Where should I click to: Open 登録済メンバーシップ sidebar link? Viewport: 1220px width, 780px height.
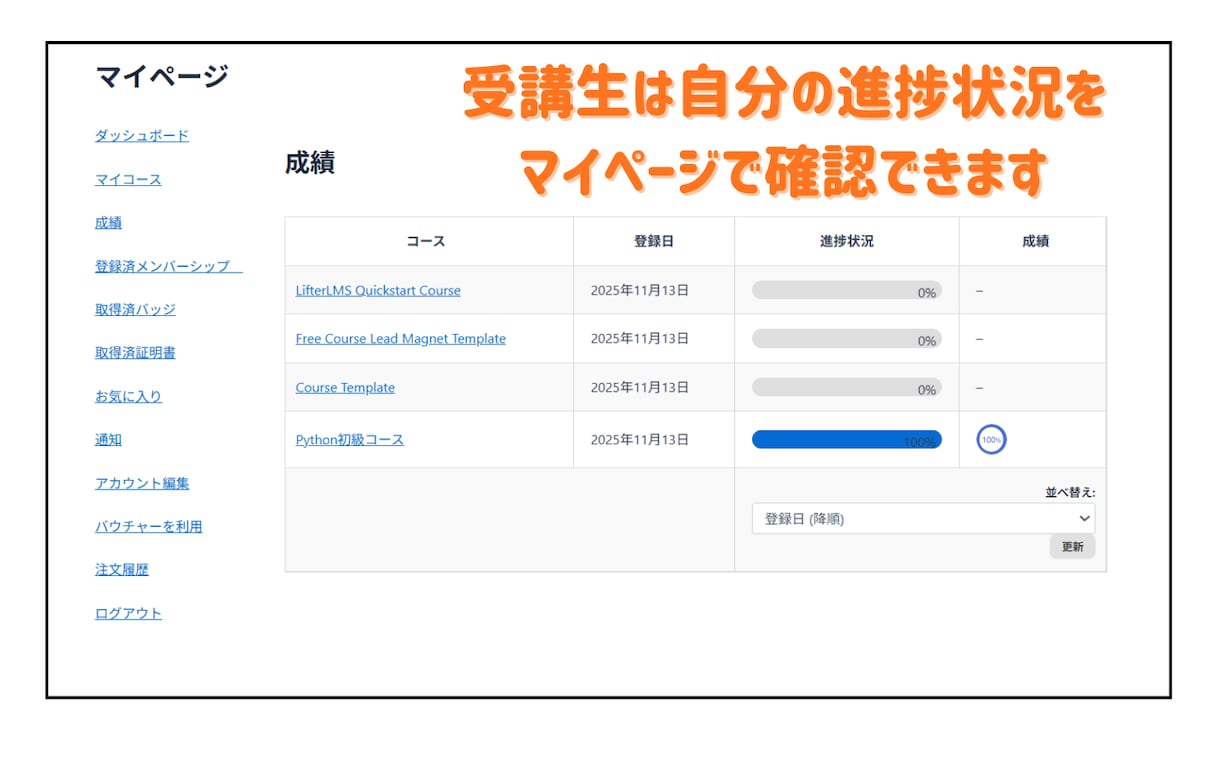(x=169, y=266)
